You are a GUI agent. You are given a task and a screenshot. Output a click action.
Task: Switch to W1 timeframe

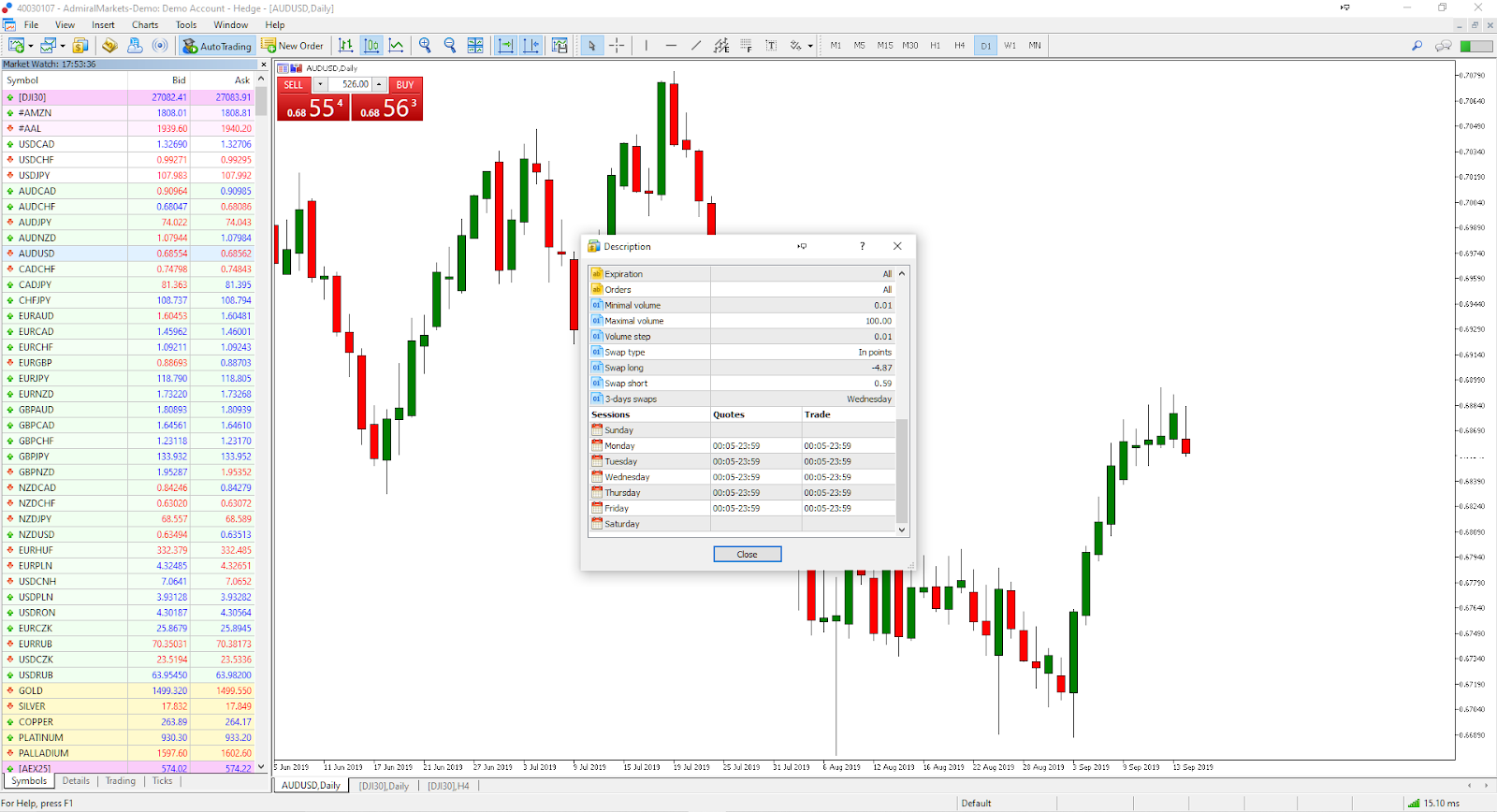point(1010,45)
